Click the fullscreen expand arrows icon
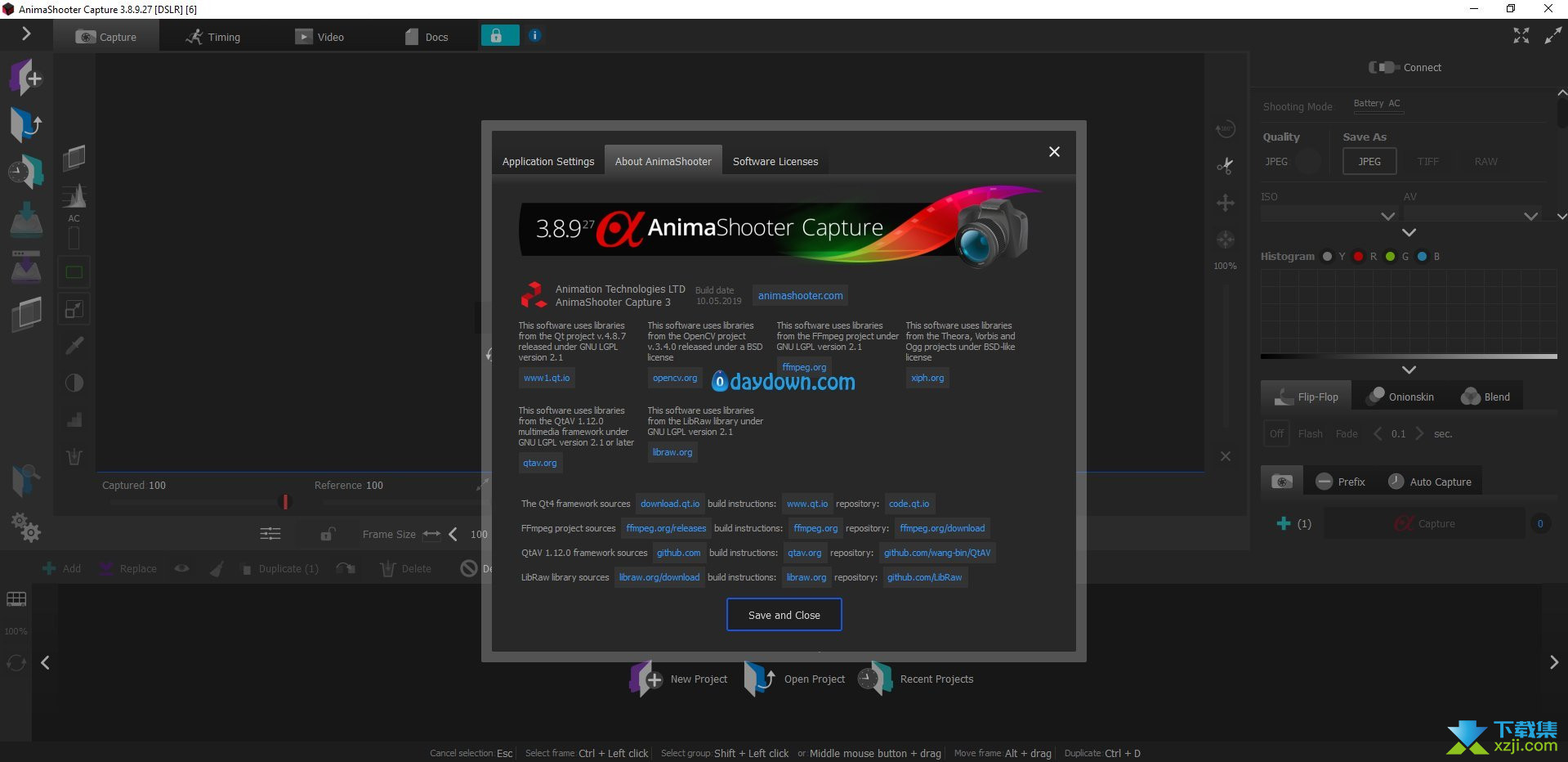The width and height of the screenshot is (1568, 762). point(1521,36)
